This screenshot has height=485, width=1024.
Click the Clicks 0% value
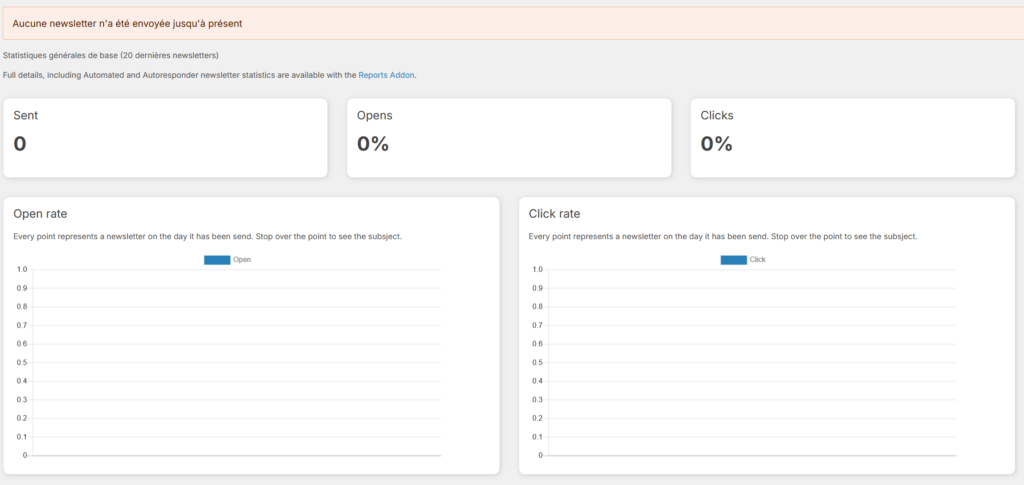[717, 144]
